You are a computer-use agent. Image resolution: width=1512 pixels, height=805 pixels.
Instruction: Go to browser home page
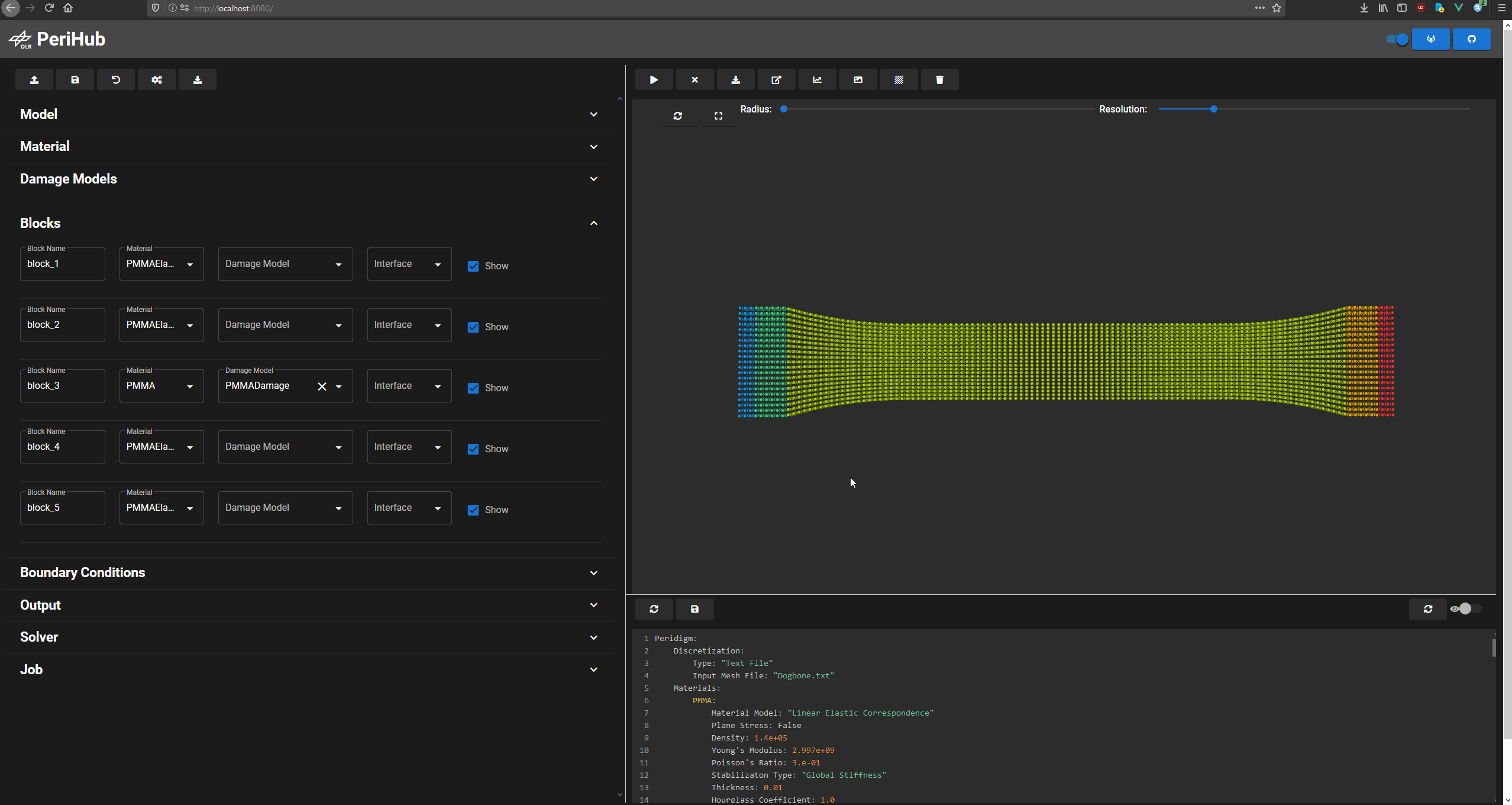(69, 8)
